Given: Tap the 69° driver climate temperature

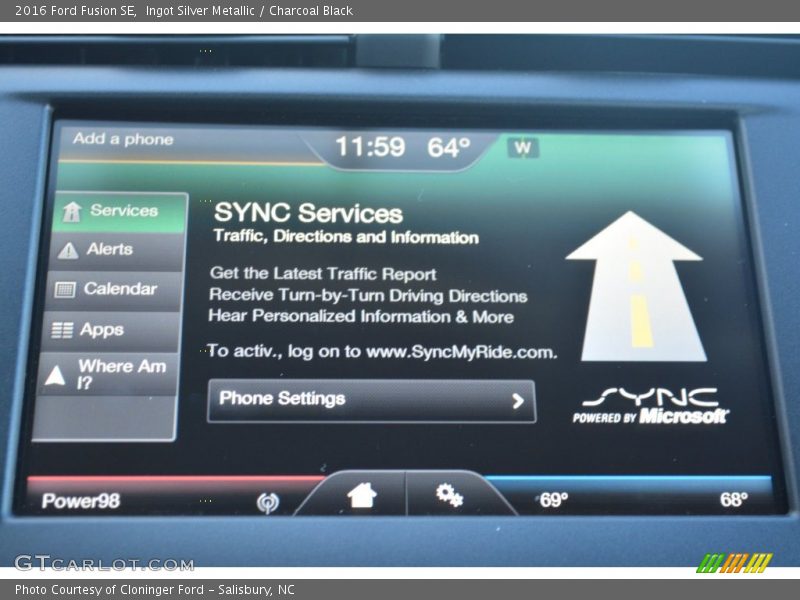Looking at the screenshot, I should tap(554, 500).
